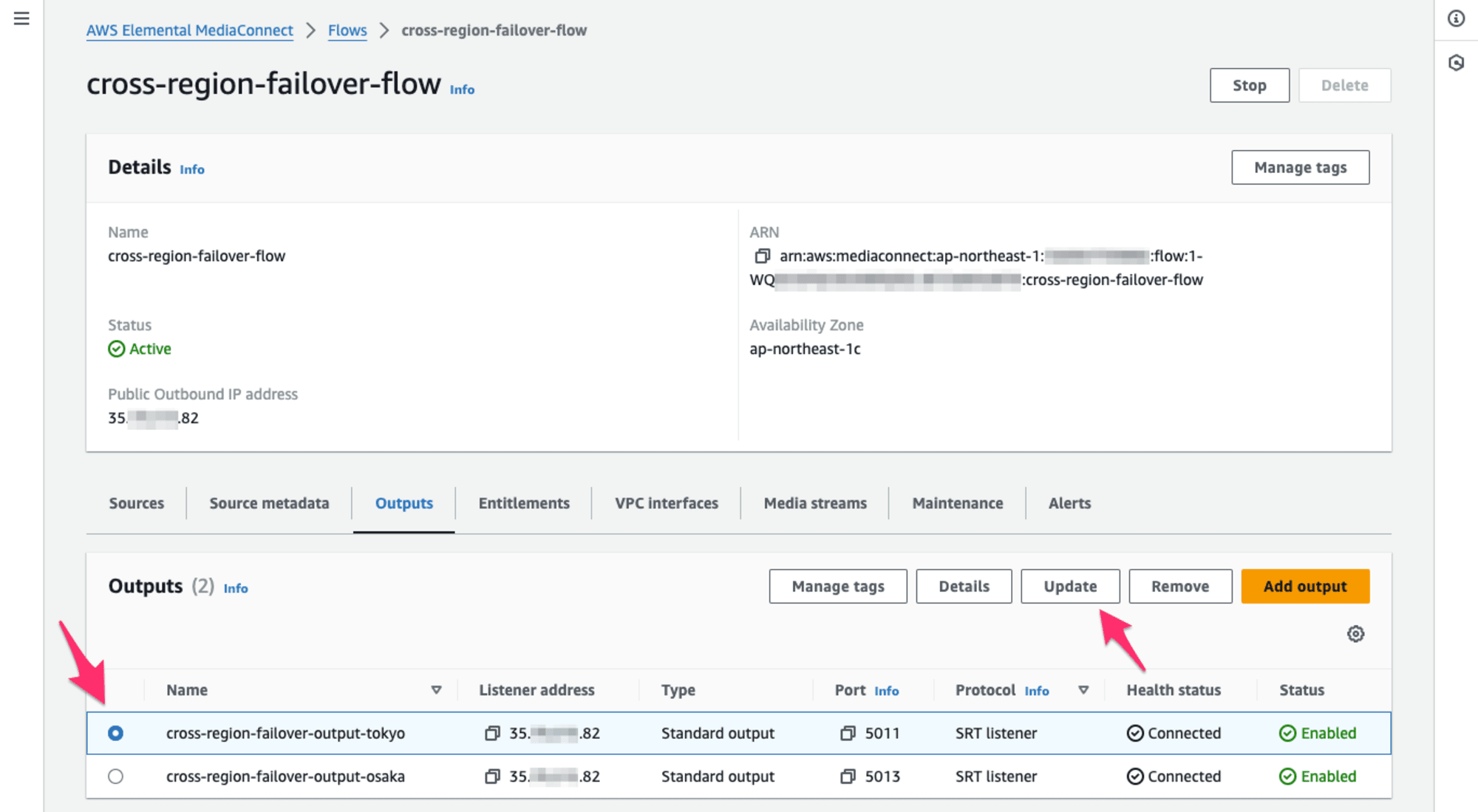Image resolution: width=1478 pixels, height=812 pixels.
Task: Open the Outputs tab
Action: [404, 503]
